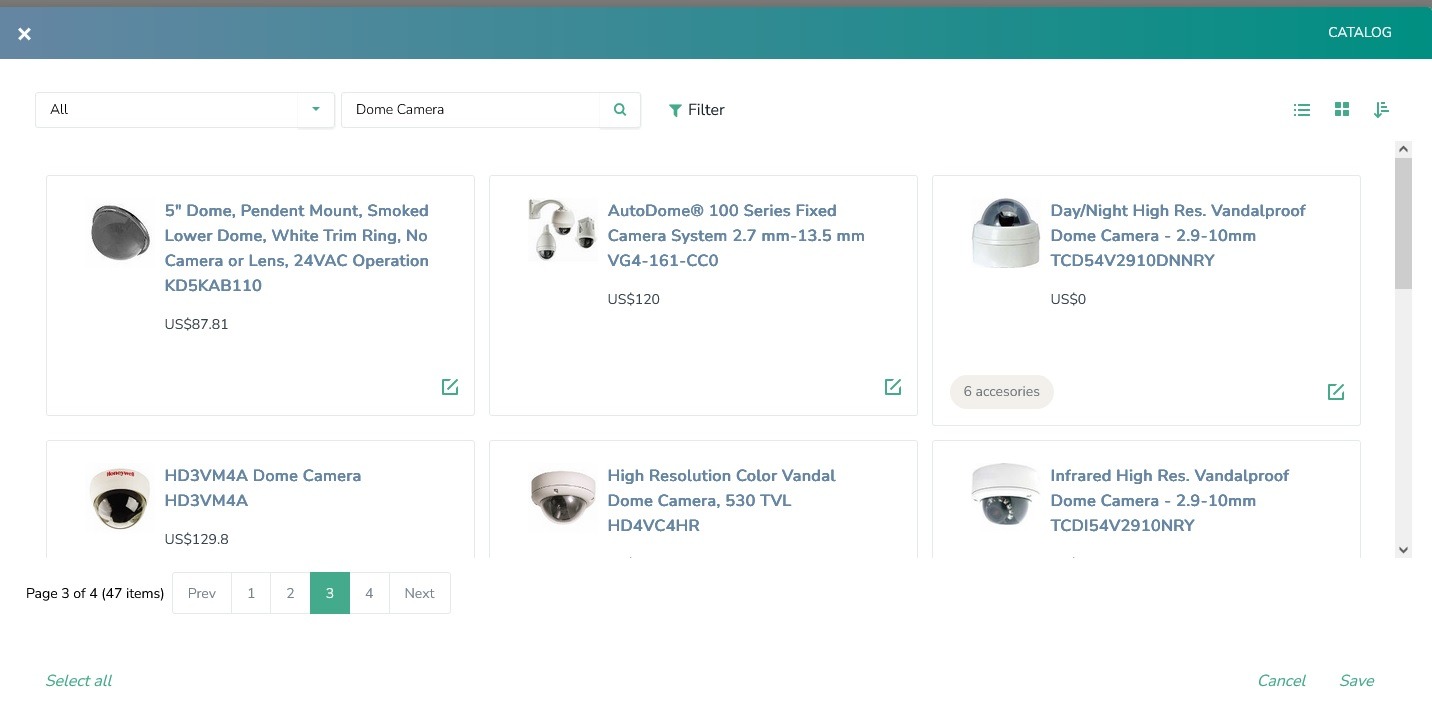
Task: Click the US$129.8 price
Action: coord(196,539)
